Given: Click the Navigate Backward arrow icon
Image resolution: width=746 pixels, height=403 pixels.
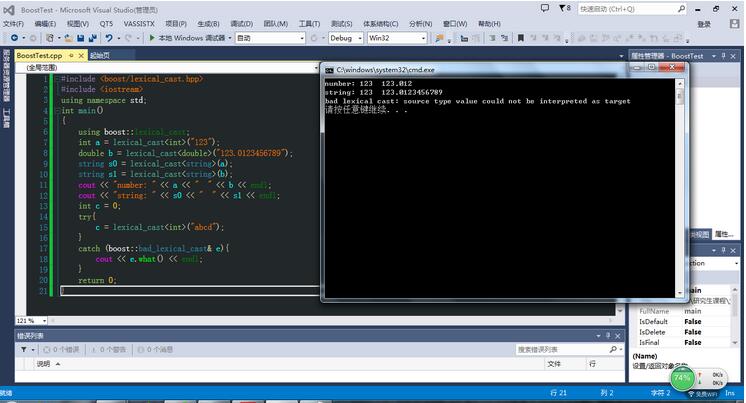Looking at the screenshot, I should click(14, 38).
